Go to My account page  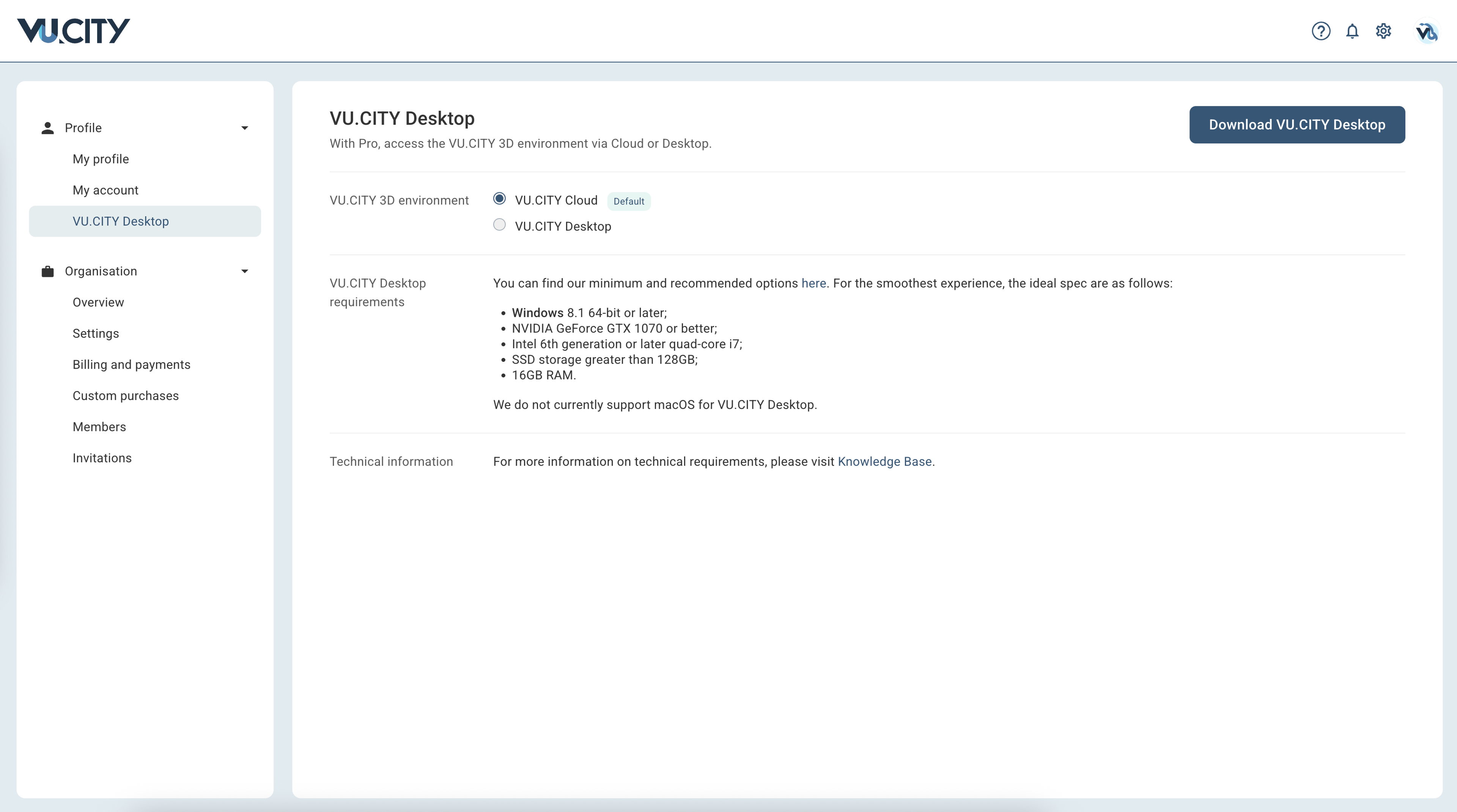(x=105, y=190)
